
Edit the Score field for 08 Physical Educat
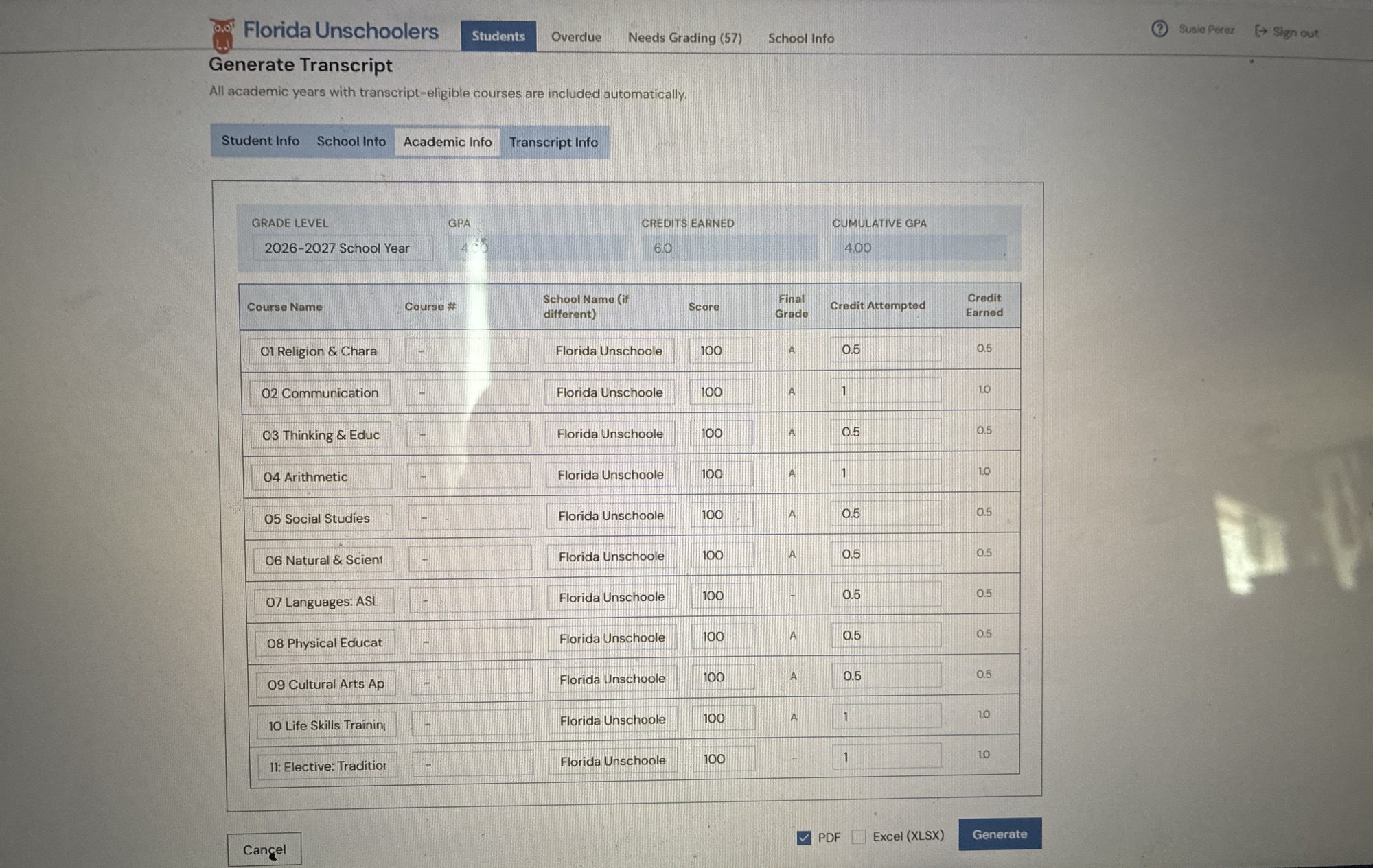[723, 637]
